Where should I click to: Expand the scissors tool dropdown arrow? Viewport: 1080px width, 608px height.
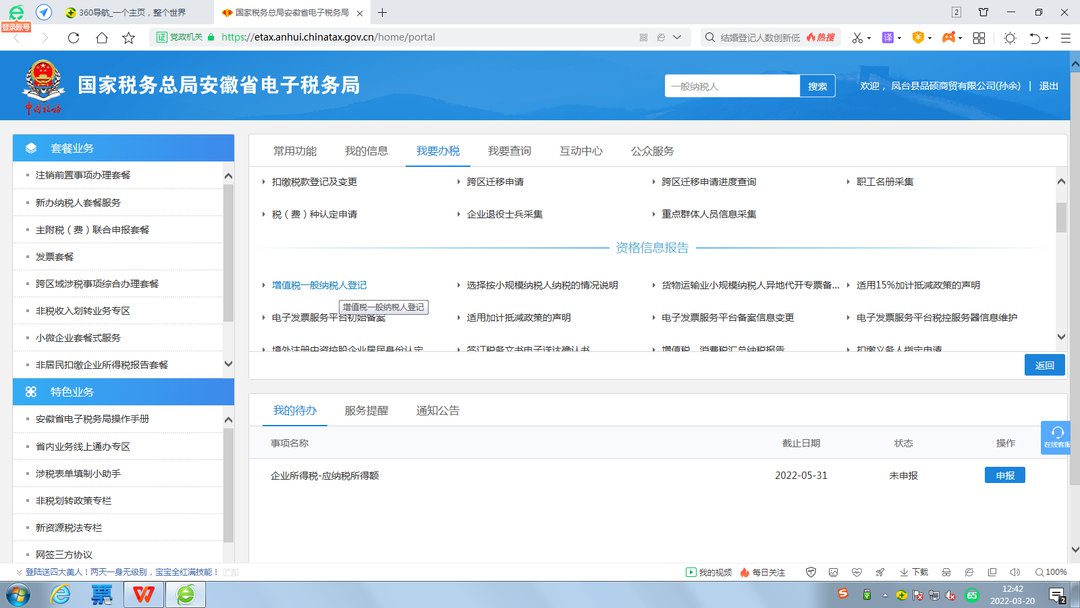click(x=868, y=37)
